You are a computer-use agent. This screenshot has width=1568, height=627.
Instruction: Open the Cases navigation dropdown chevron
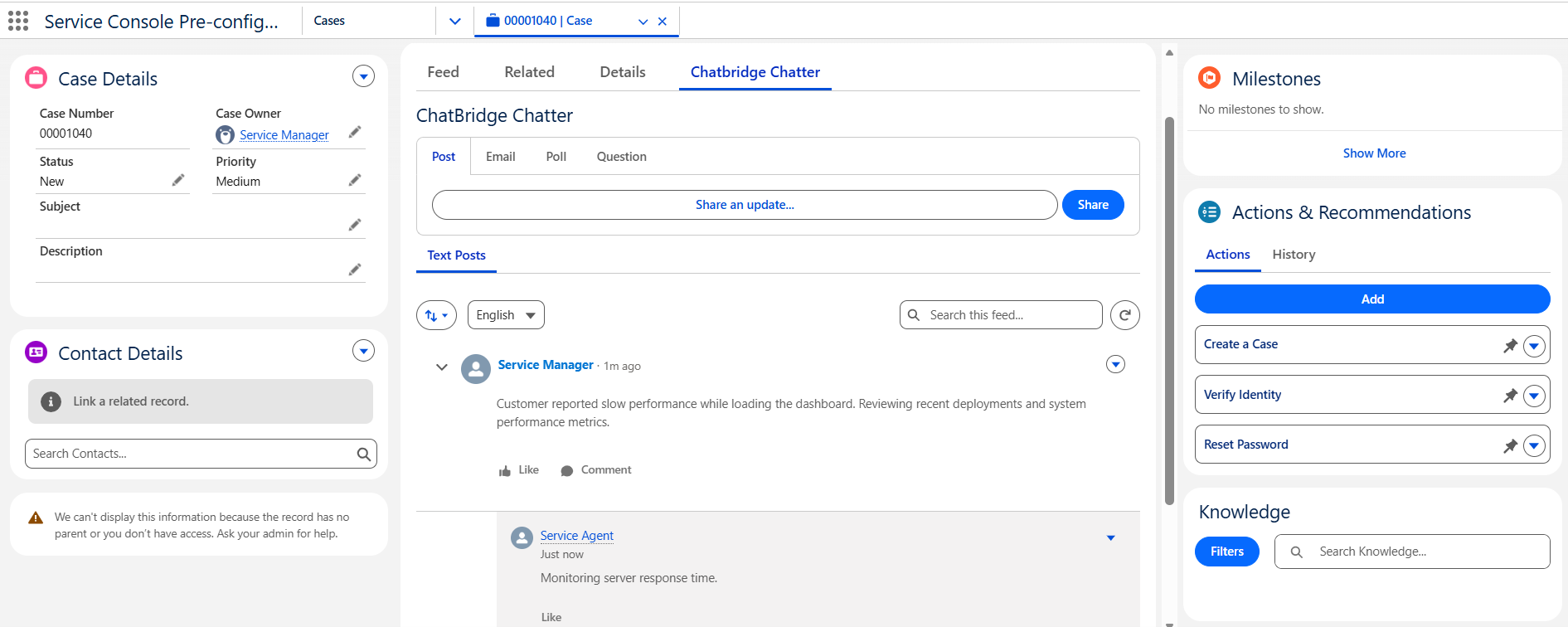click(454, 22)
